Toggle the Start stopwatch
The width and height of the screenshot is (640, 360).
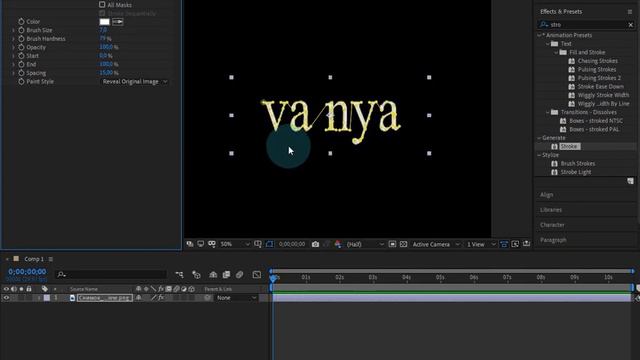click(21, 56)
